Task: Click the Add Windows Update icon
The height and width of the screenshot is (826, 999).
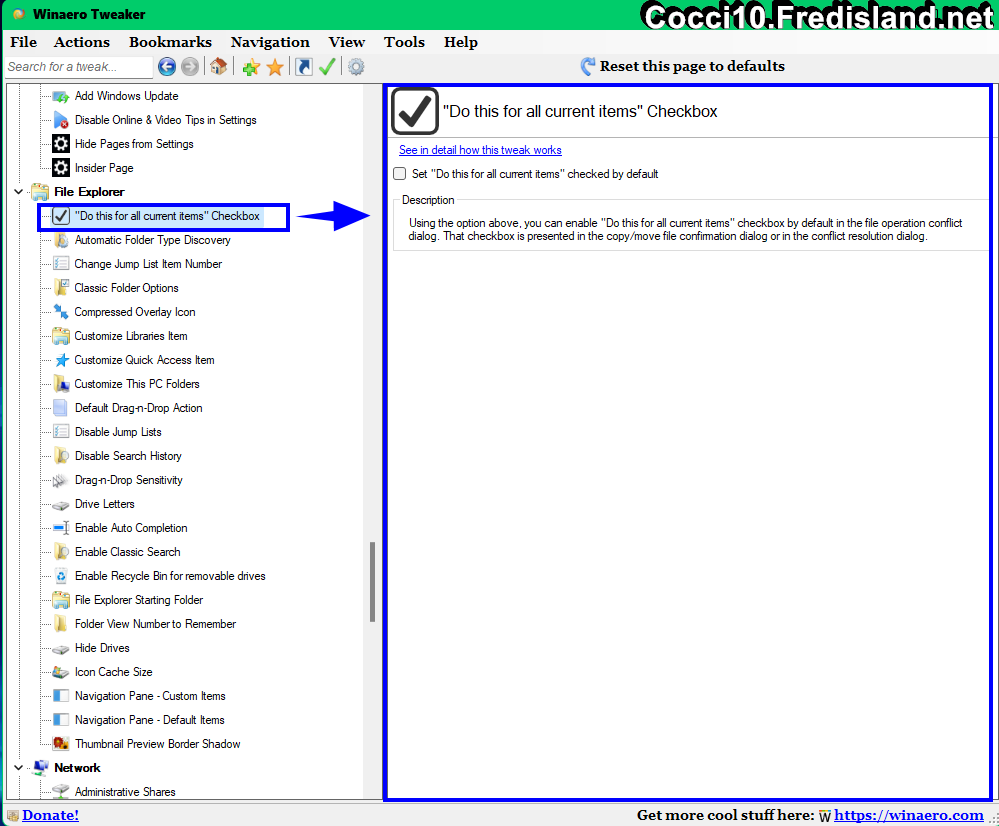Action: tap(61, 96)
